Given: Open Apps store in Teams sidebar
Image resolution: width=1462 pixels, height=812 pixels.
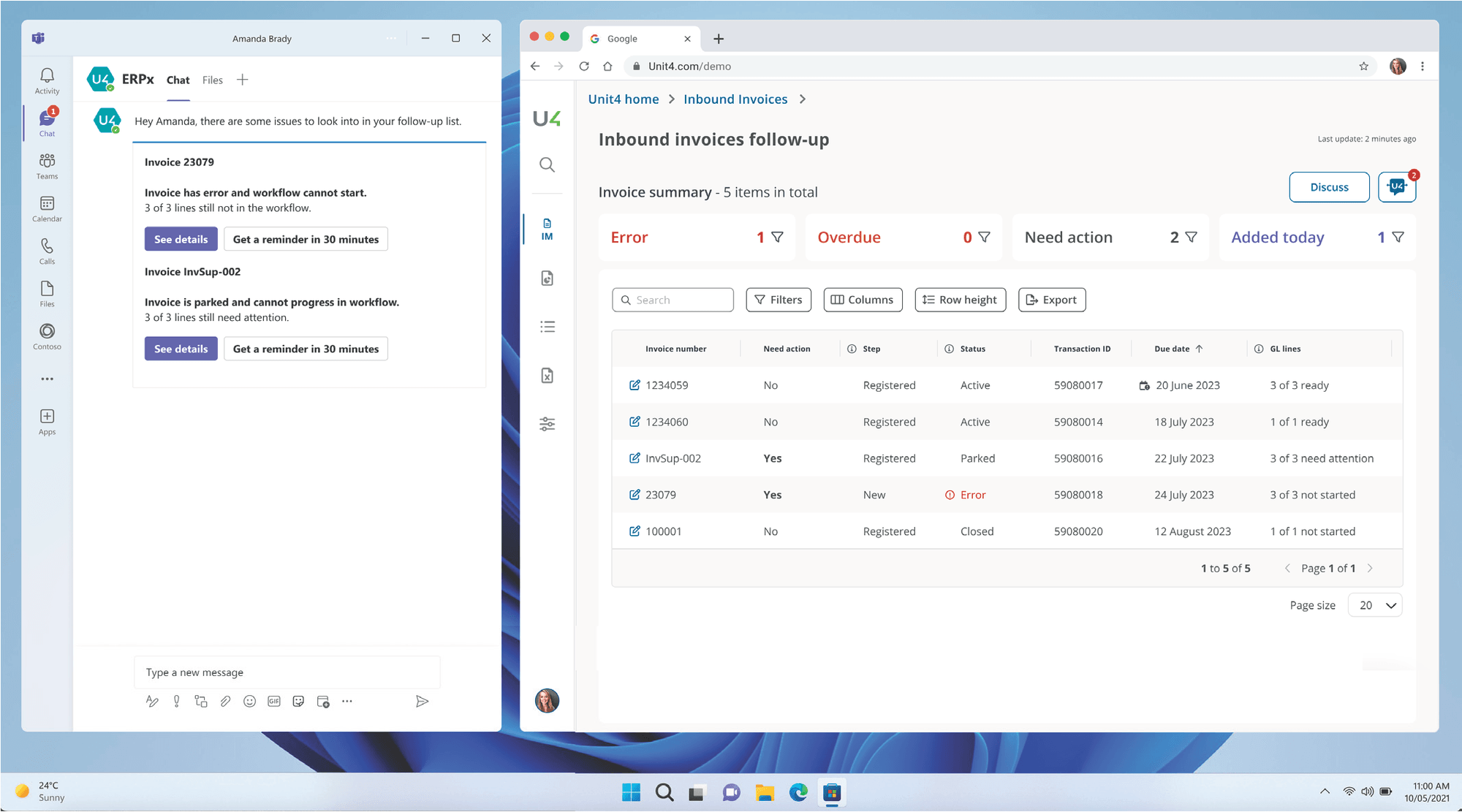Looking at the screenshot, I should point(47,422).
